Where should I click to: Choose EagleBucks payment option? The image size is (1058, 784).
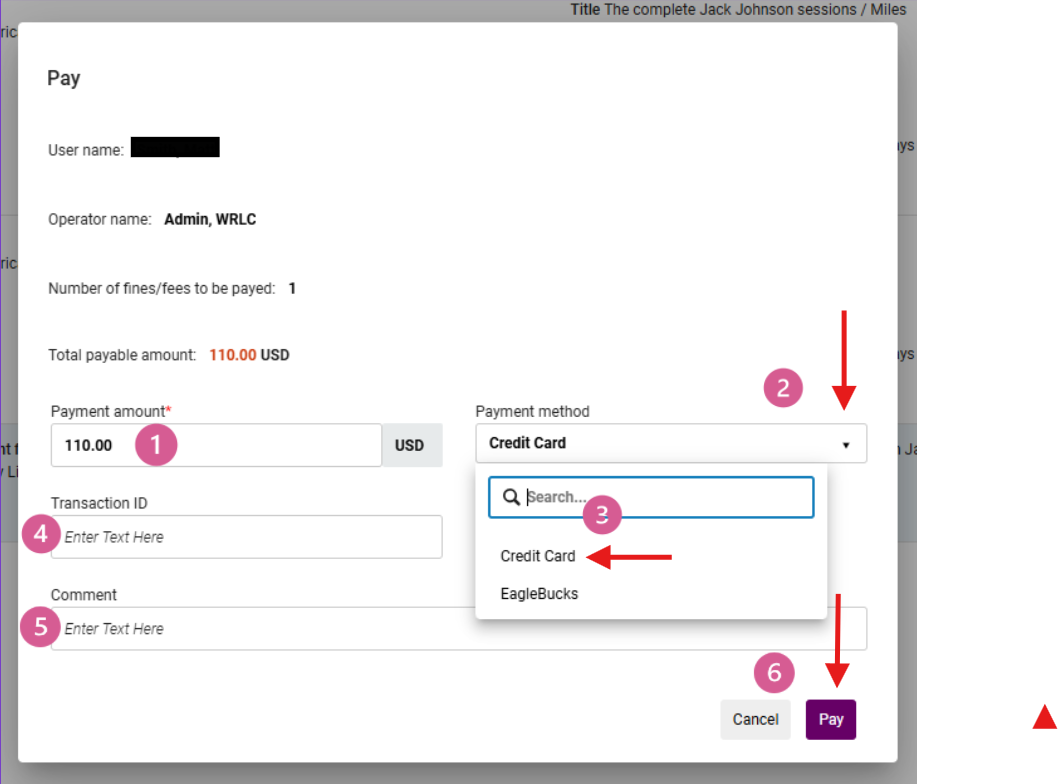click(x=539, y=594)
